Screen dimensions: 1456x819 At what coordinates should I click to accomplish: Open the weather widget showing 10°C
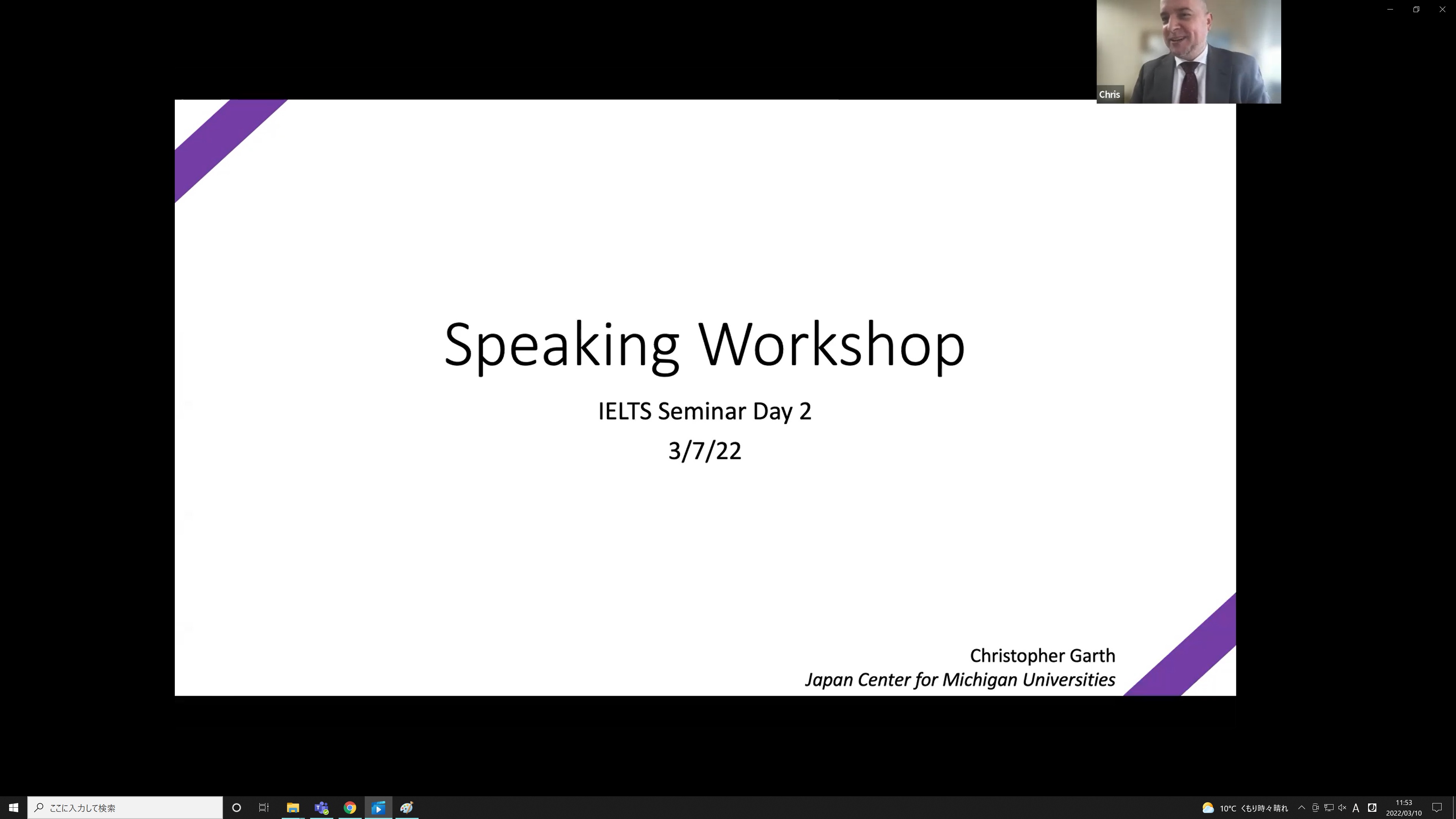[x=1244, y=808]
